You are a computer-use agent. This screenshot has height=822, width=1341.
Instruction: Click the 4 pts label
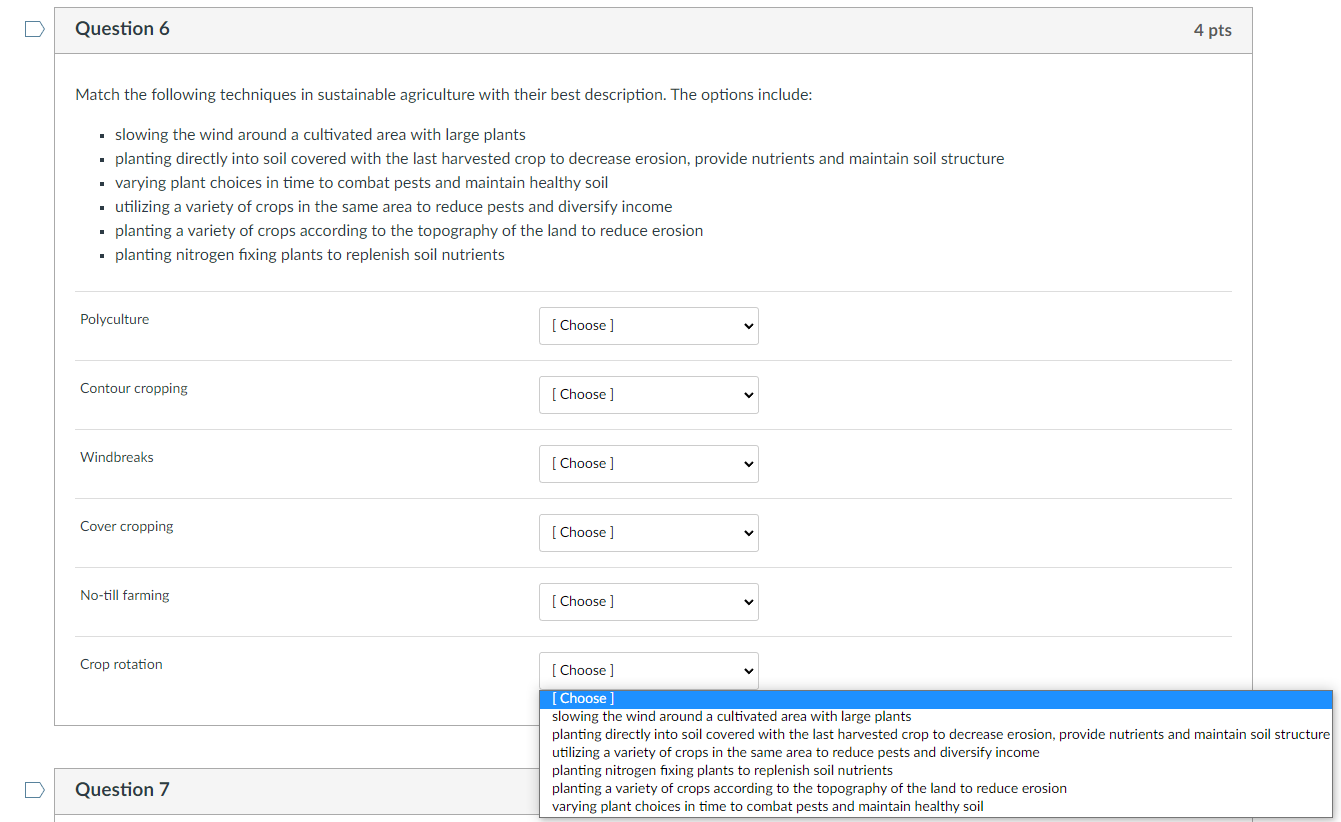click(1212, 30)
